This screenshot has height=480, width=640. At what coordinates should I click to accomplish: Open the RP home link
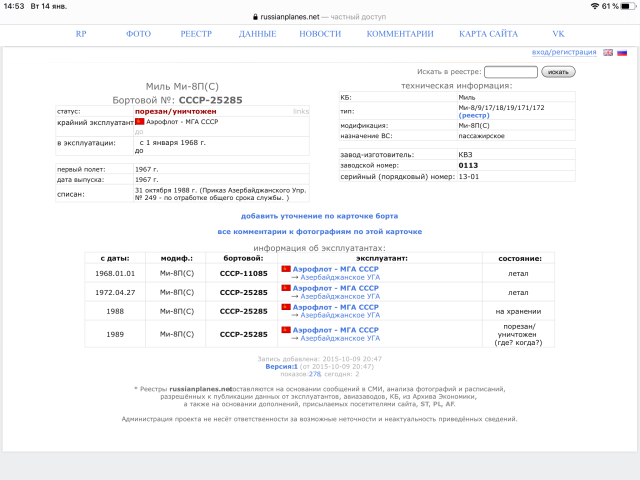(x=81, y=34)
